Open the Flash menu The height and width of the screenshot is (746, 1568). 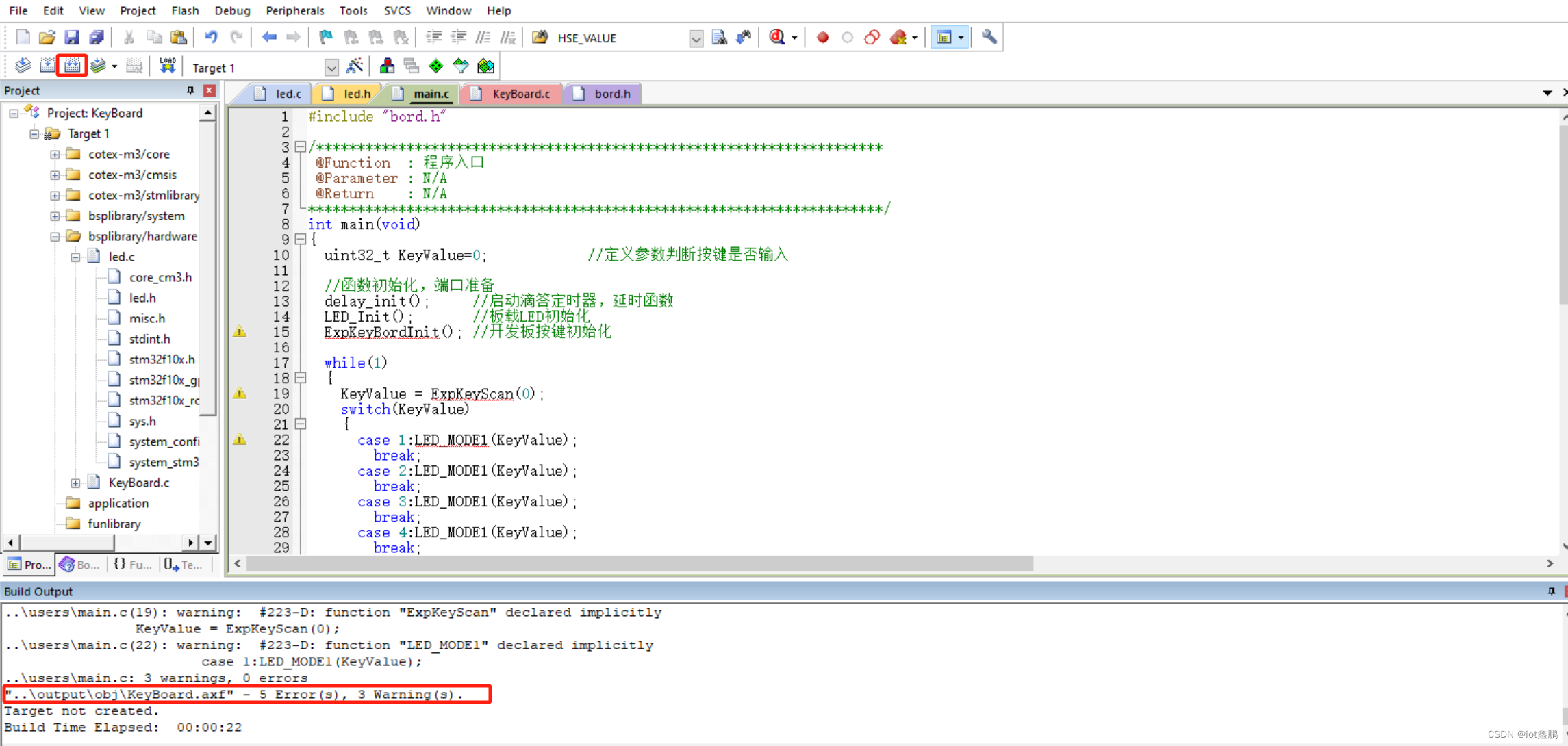185,10
